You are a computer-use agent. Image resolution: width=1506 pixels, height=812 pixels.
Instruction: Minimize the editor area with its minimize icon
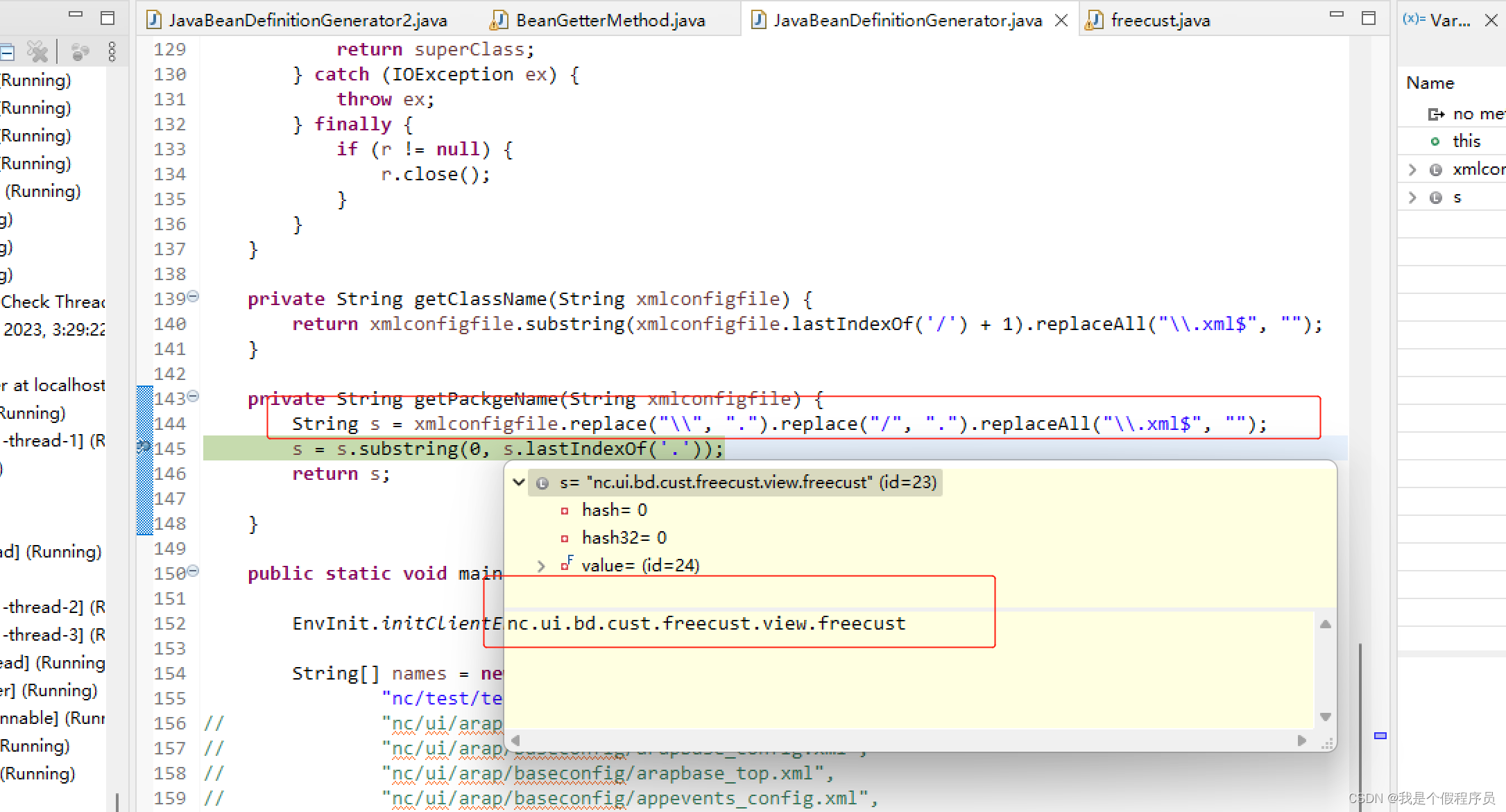(x=1337, y=15)
